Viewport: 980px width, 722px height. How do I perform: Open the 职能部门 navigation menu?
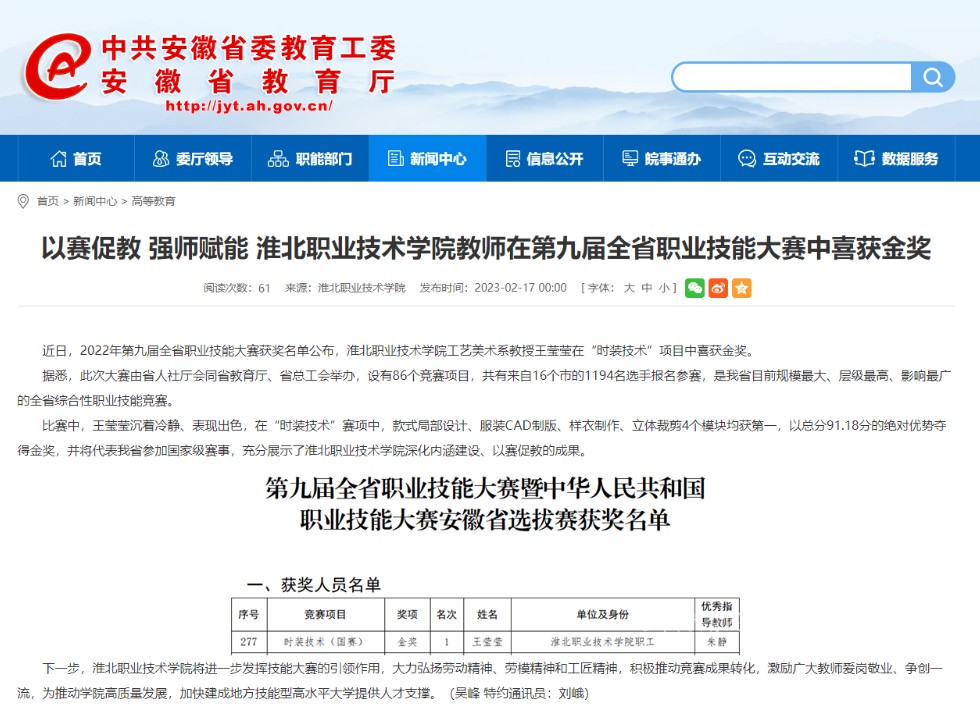[x=310, y=159]
